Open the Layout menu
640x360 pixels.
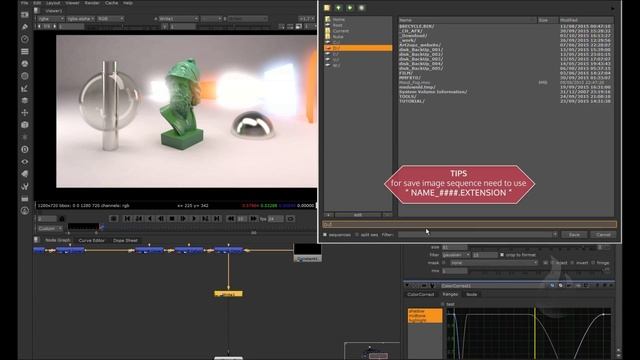[x=53, y=3]
